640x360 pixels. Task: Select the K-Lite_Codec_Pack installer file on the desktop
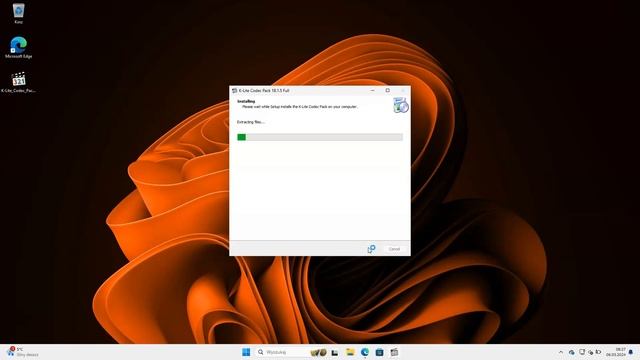(18, 82)
